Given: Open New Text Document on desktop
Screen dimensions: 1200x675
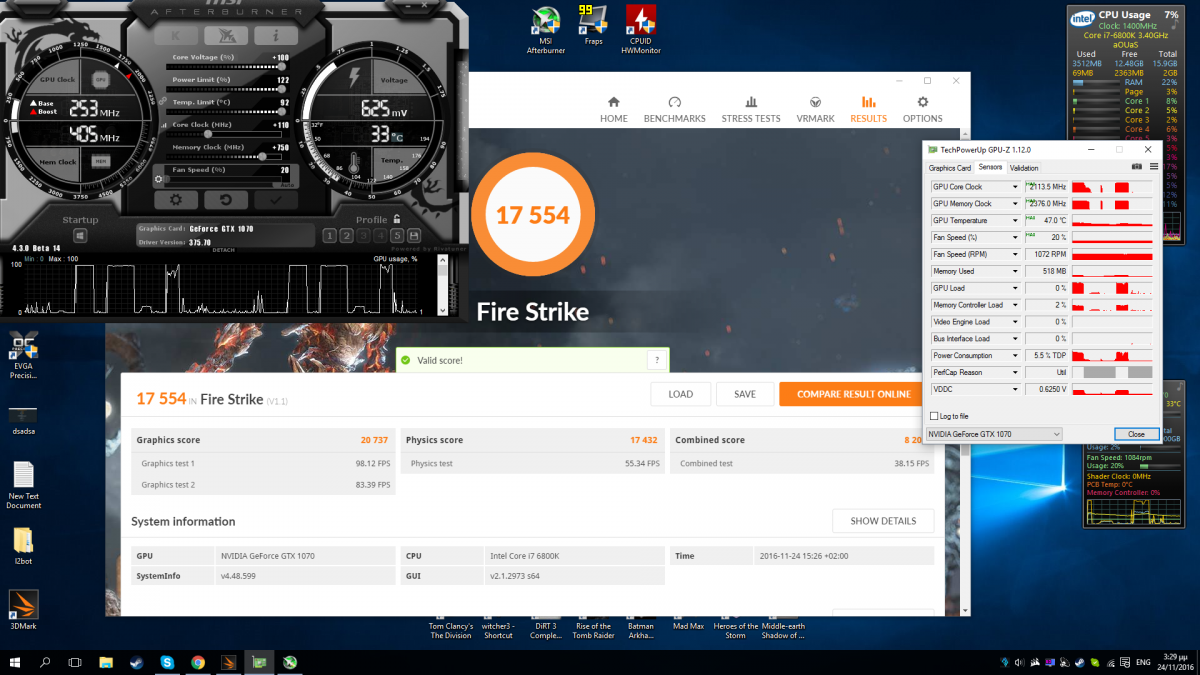Looking at the screenshot, I should pos(23,486).
